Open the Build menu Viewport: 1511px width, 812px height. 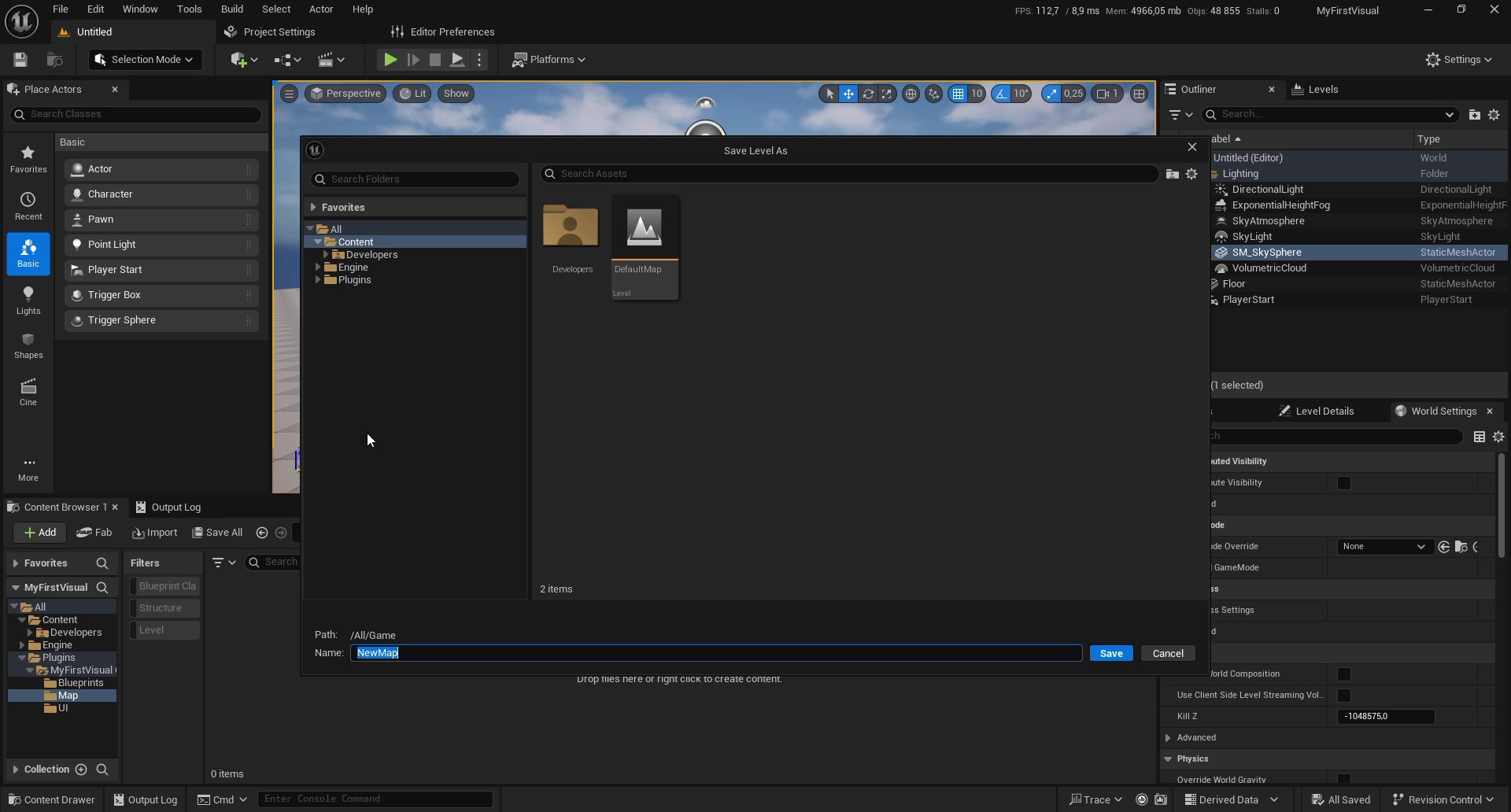pos(232,9)
